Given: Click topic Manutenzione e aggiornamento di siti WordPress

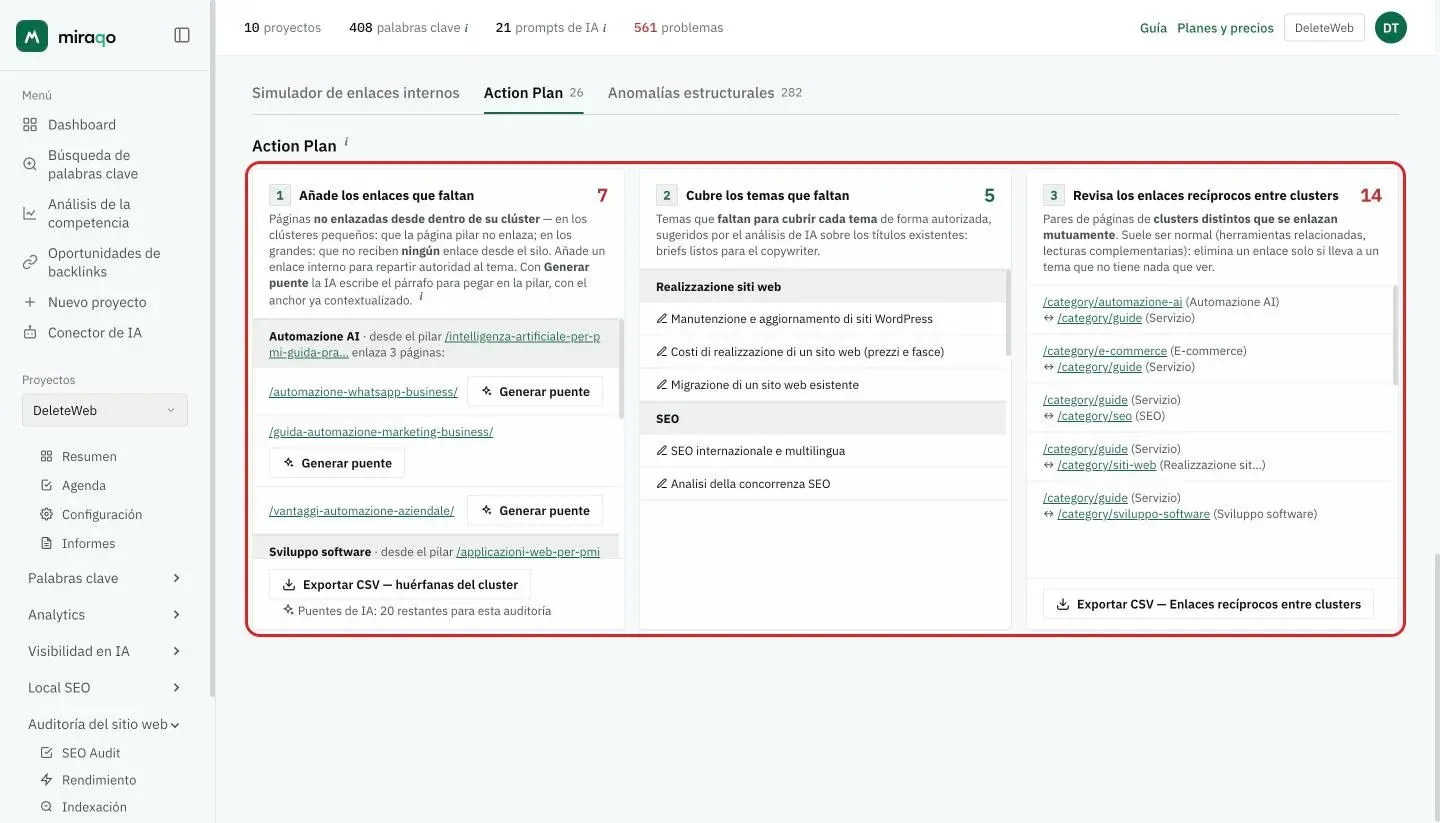Looking at the screenshot, I should pos(802,319).
